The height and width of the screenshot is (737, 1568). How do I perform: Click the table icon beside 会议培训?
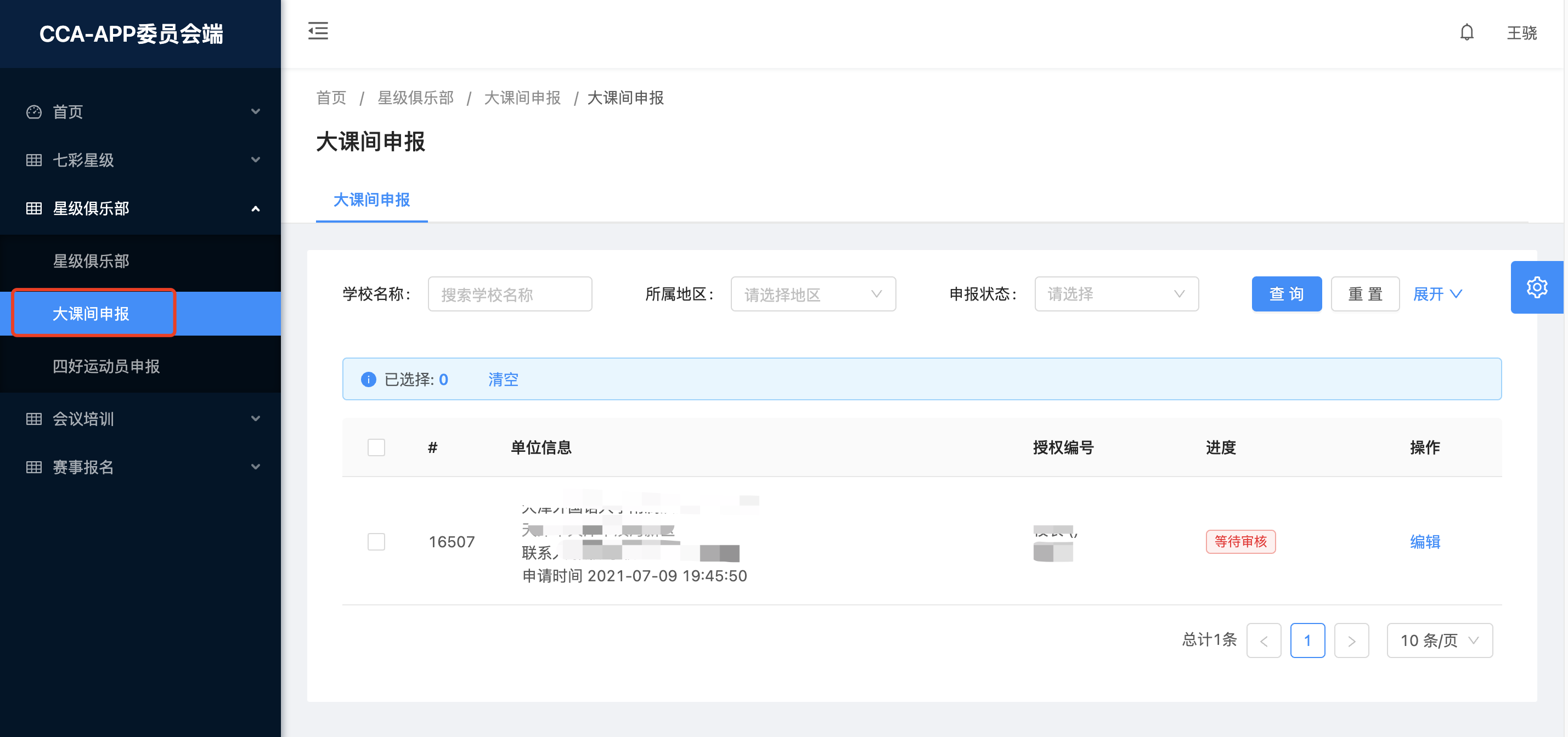click(34, 419)
